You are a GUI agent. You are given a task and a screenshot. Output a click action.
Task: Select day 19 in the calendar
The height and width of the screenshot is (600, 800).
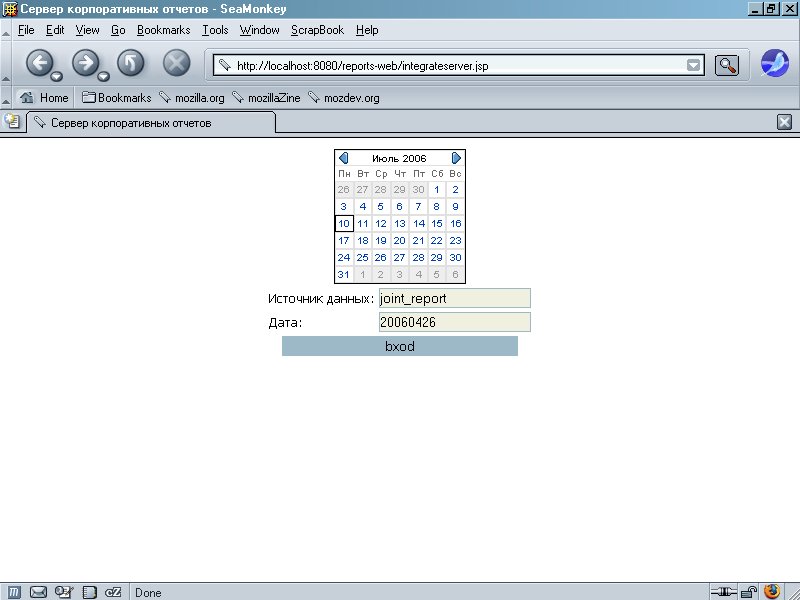click(381, 240)
